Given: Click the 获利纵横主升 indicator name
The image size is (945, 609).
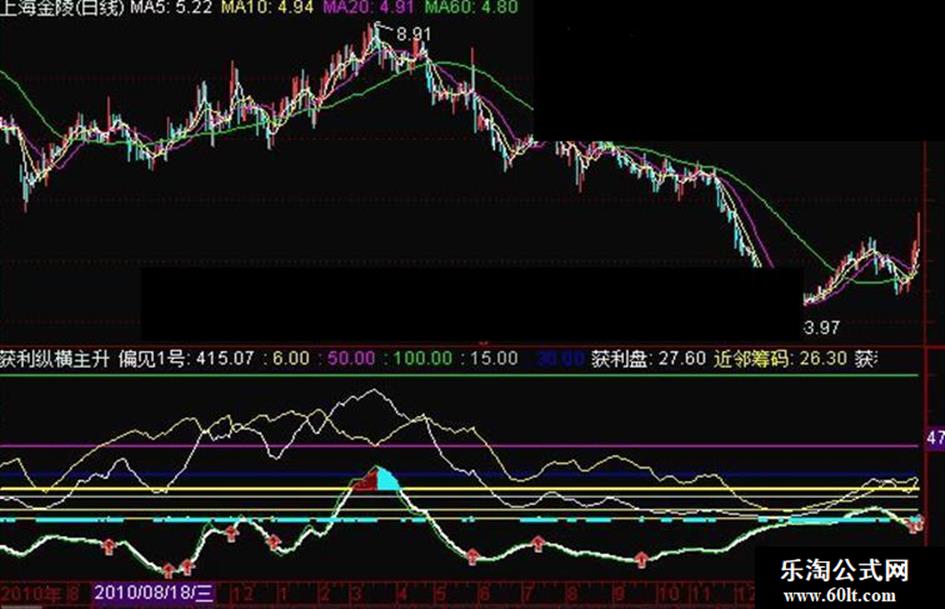Looking at the screenshot, I should coord(55,359).
